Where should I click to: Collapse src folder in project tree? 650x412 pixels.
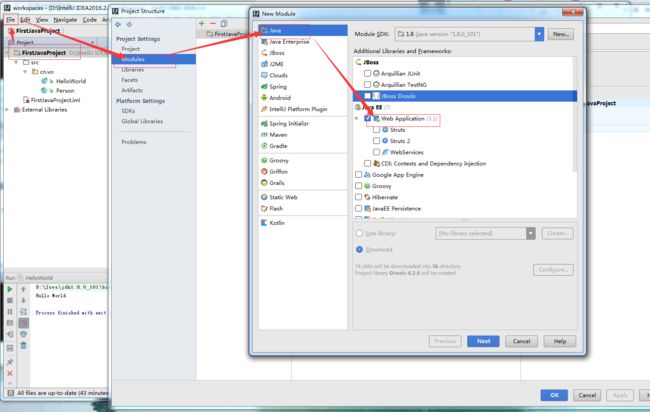tap(16, 62)
